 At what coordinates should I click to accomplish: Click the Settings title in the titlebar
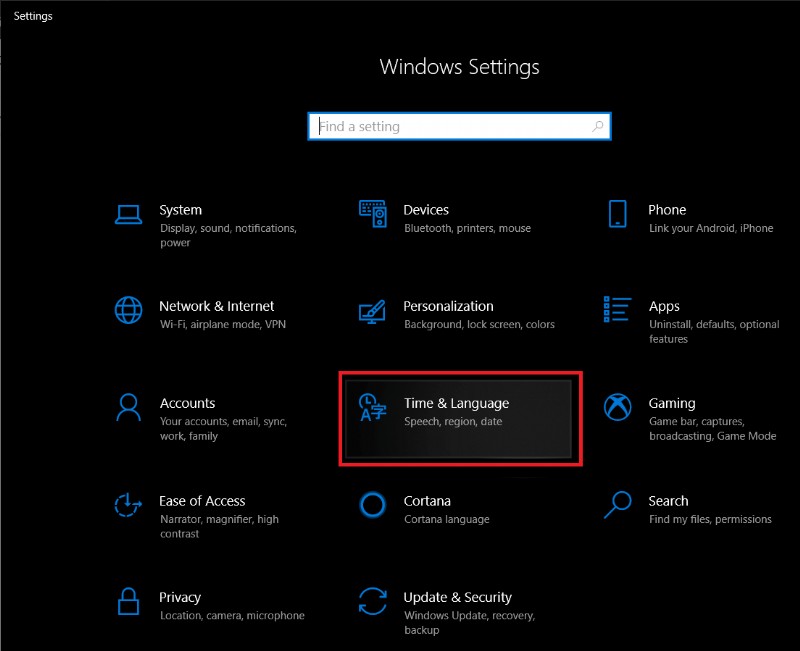32,15
